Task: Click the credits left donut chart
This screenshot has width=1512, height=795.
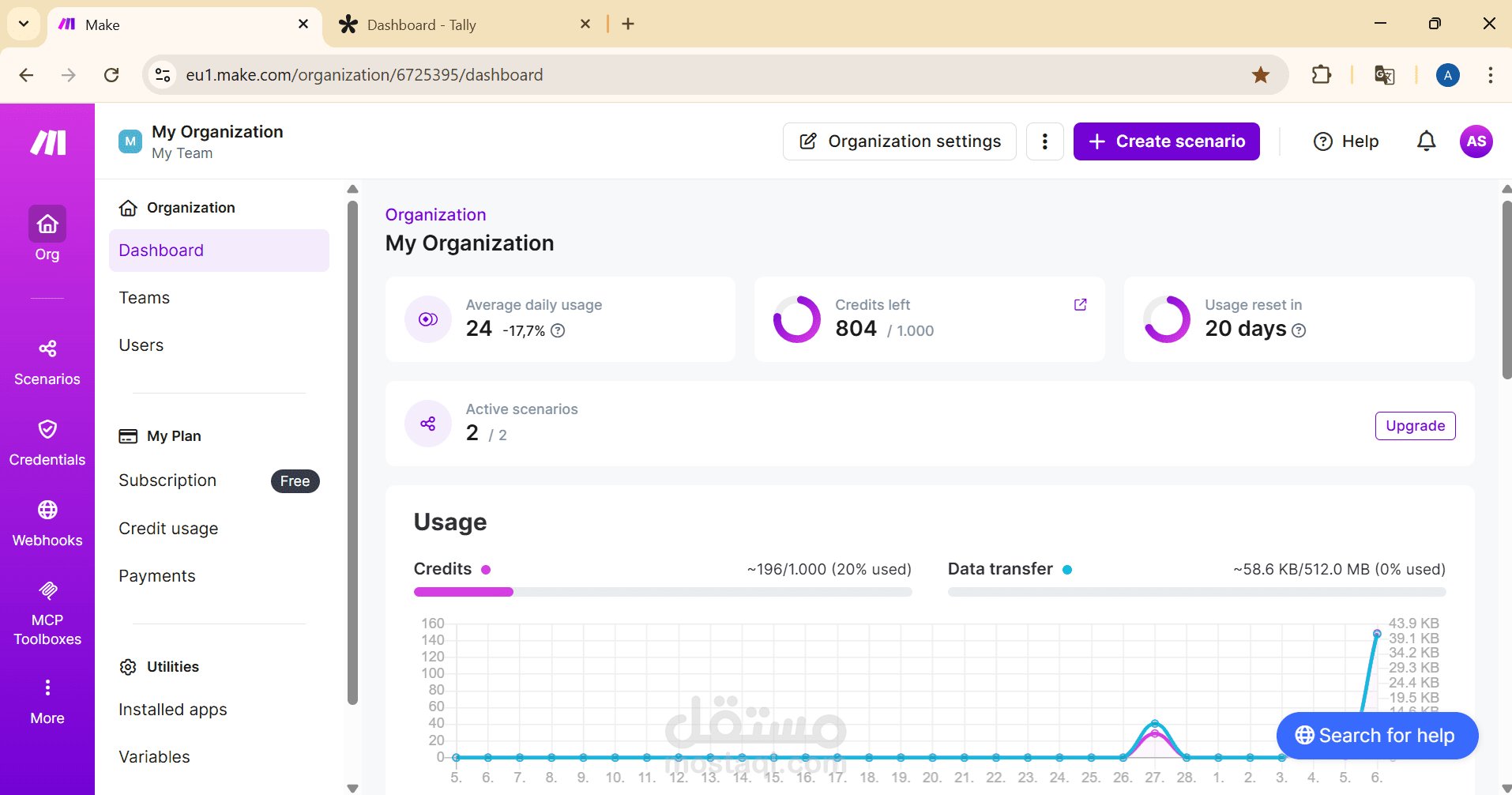Action: (797, 319)
